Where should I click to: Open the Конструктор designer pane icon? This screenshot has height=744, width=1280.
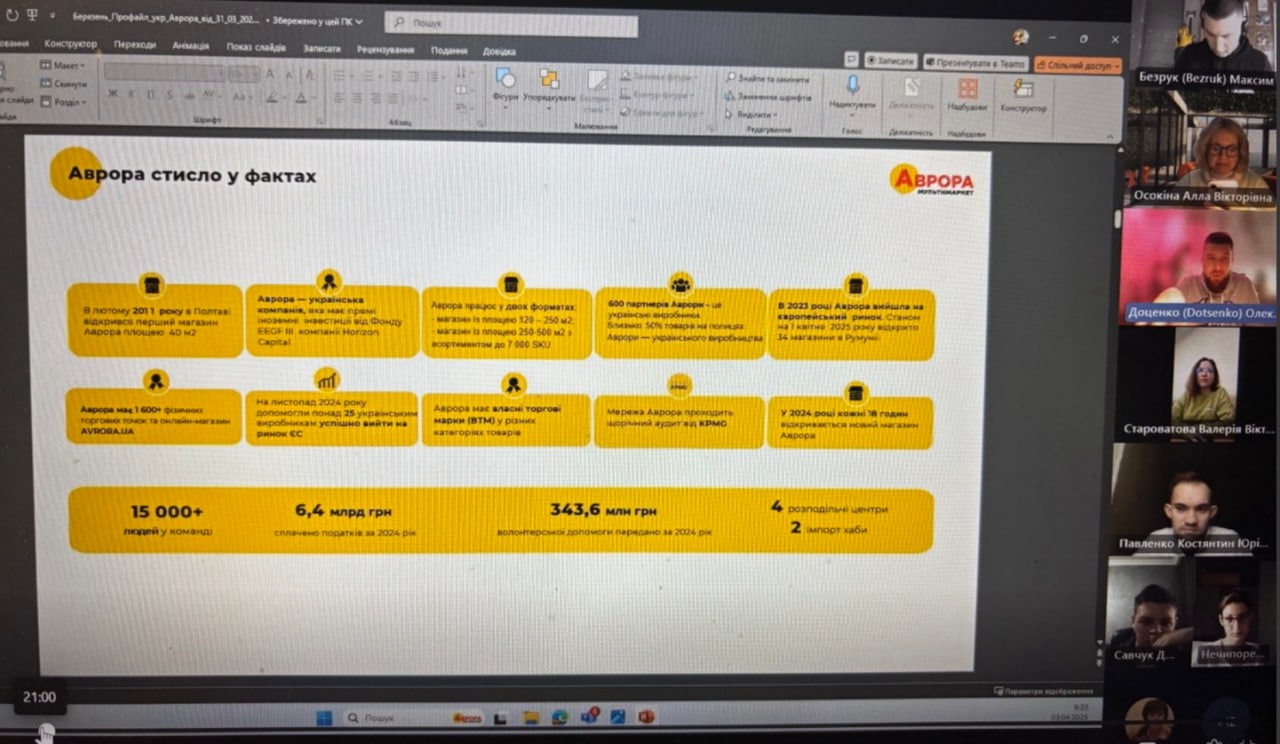coord(1023,92)
